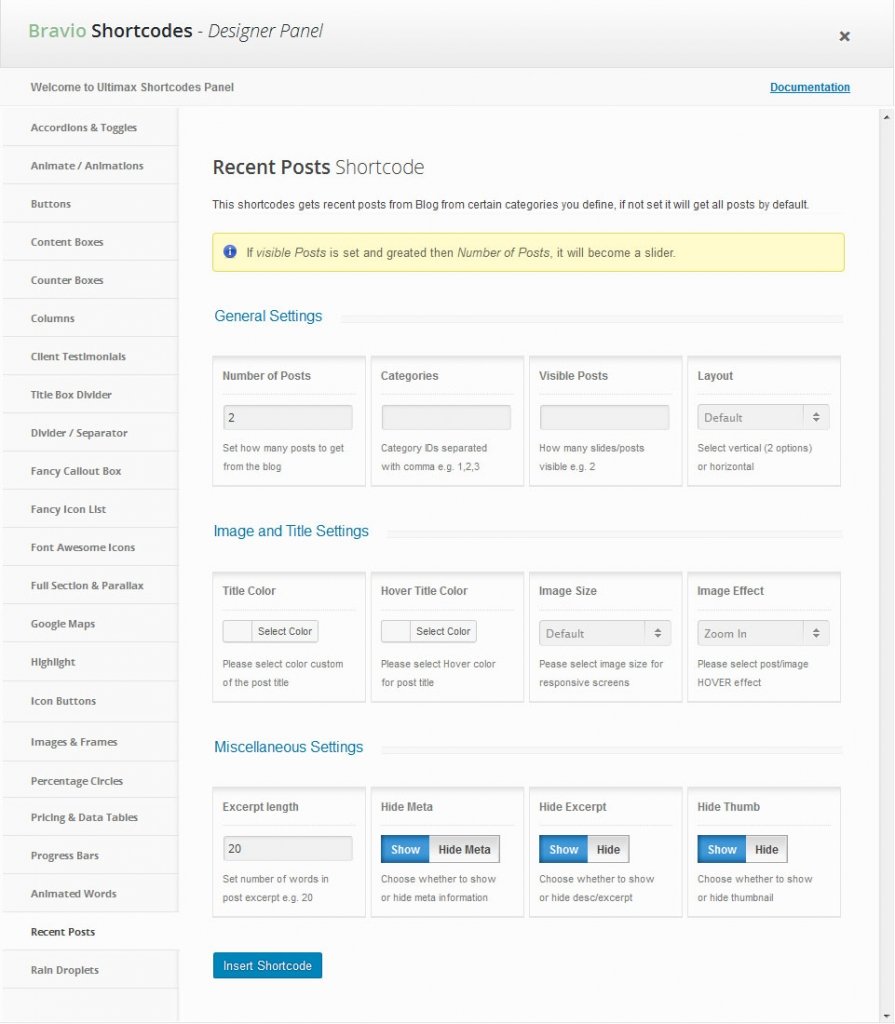Open Rain Droplets in the sidebar
This screenshot has height=1024, width=895.
click(65, 970)
